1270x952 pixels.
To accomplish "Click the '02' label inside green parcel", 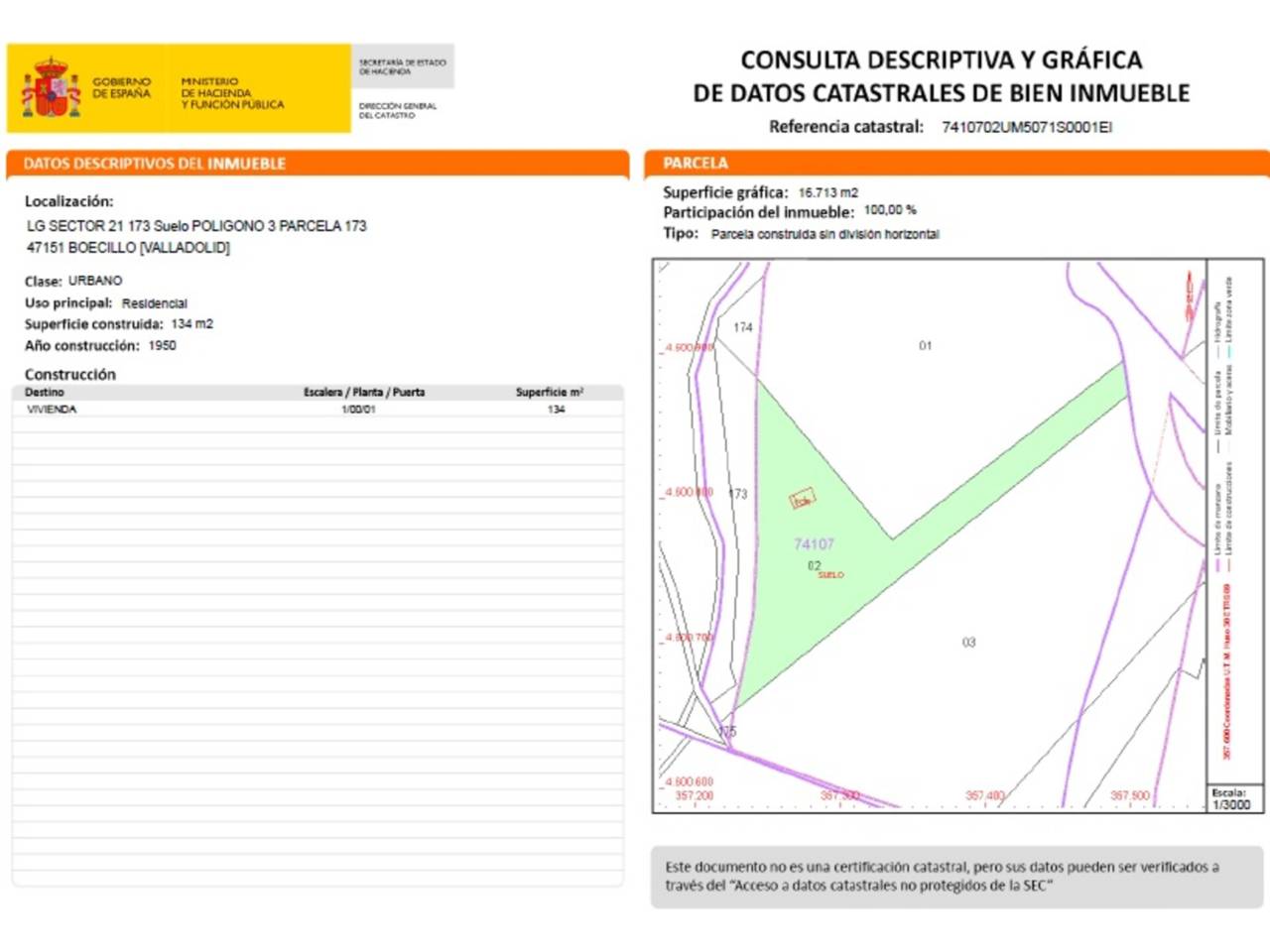I will coord(814,565).
